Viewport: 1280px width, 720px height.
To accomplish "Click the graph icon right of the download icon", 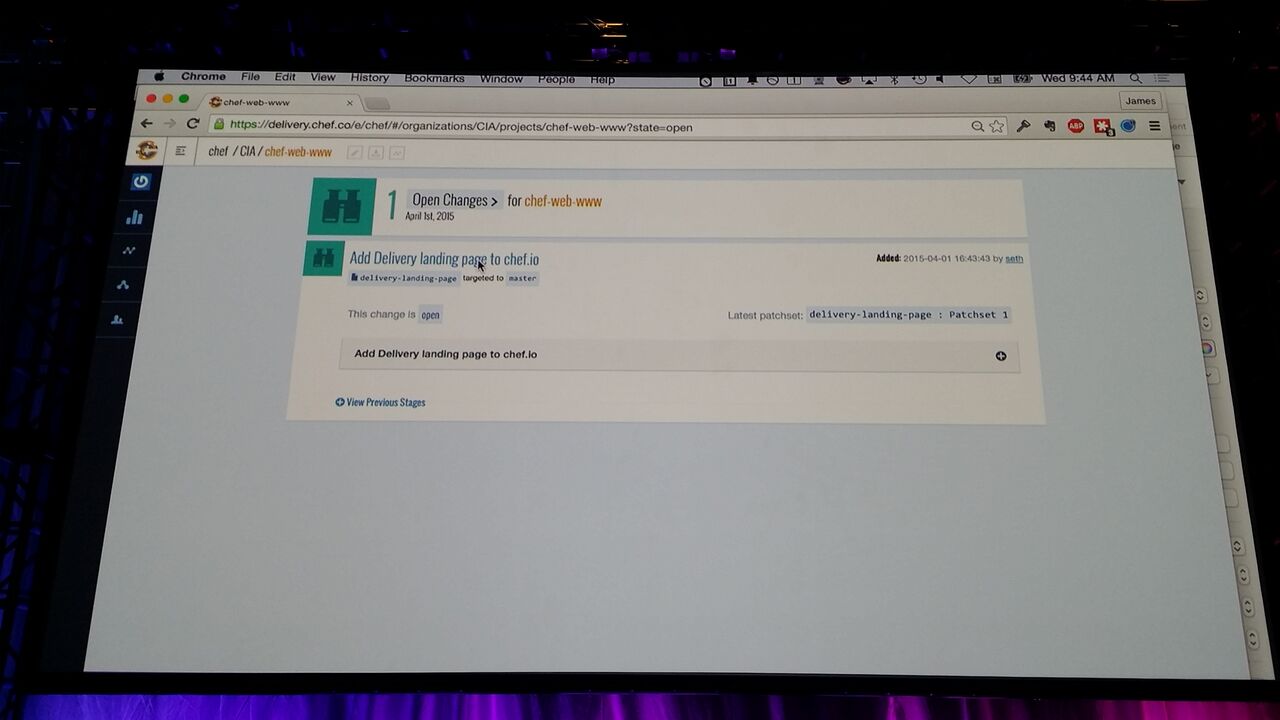I will [397, 152].
